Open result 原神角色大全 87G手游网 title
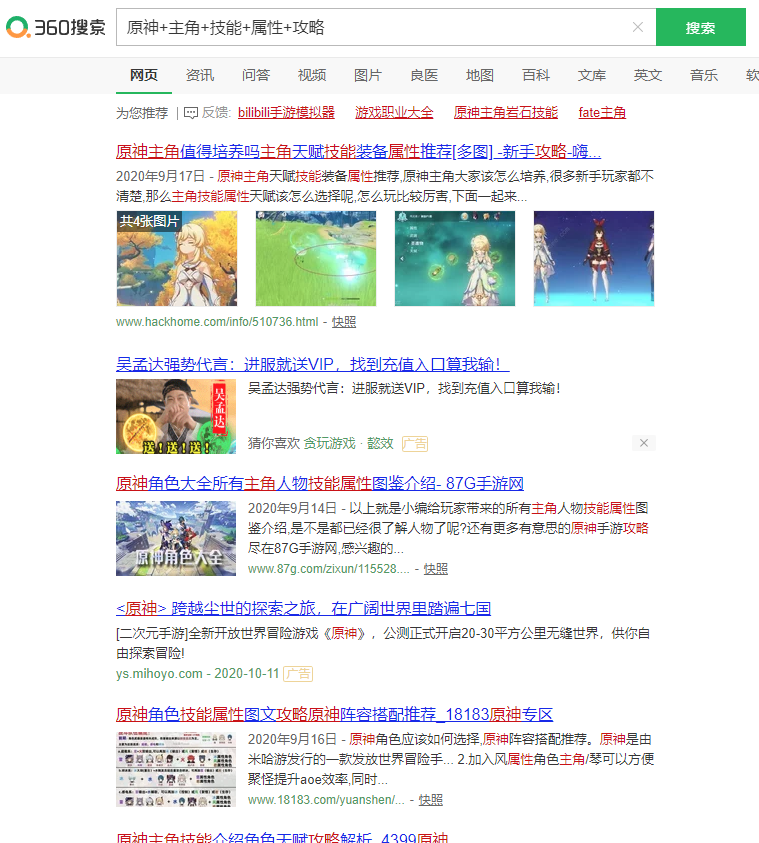The image size is (759, 843). coord(320,483)
